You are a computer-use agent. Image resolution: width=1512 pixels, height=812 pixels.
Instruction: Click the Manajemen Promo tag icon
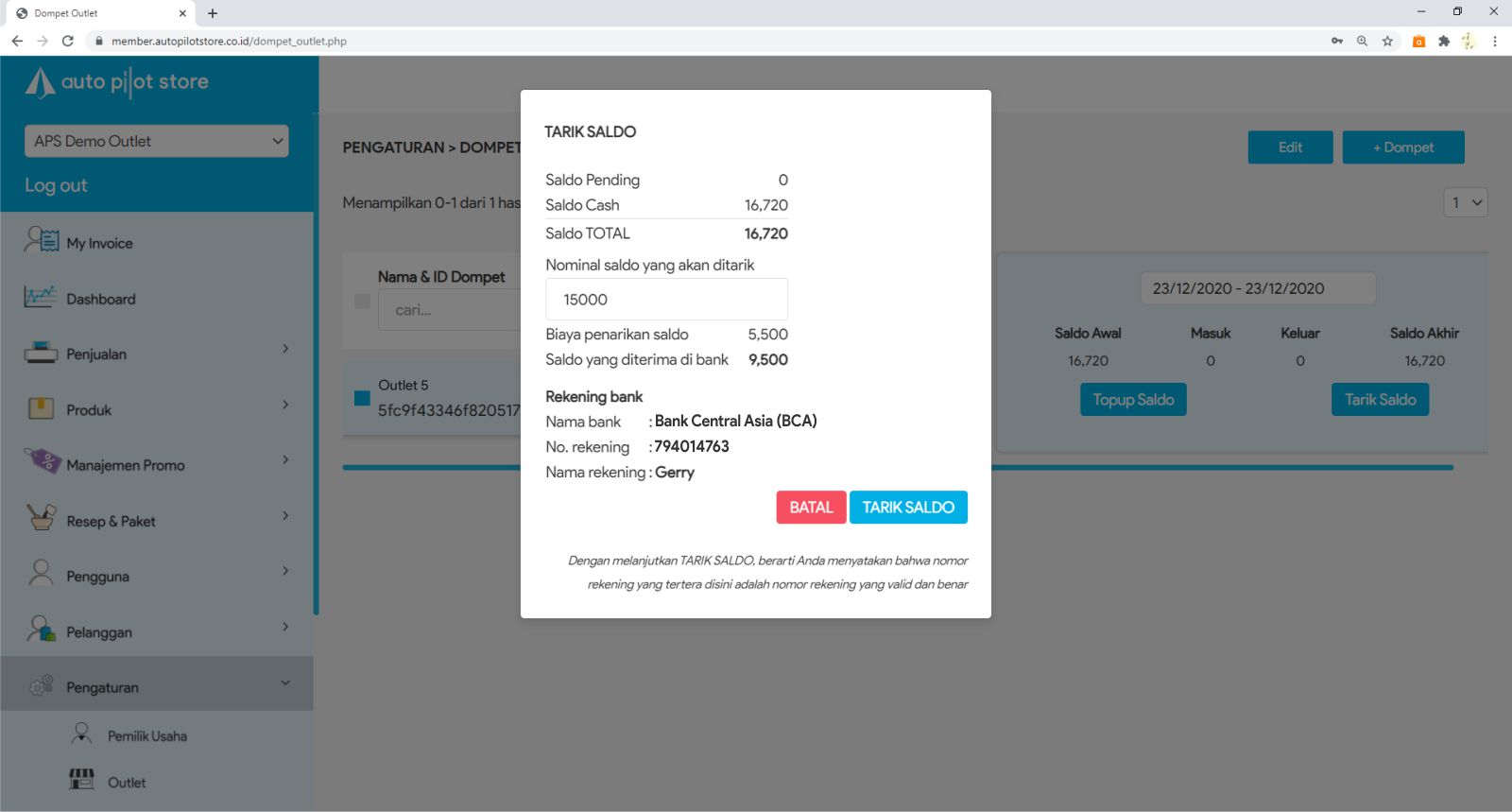[42, 462]
